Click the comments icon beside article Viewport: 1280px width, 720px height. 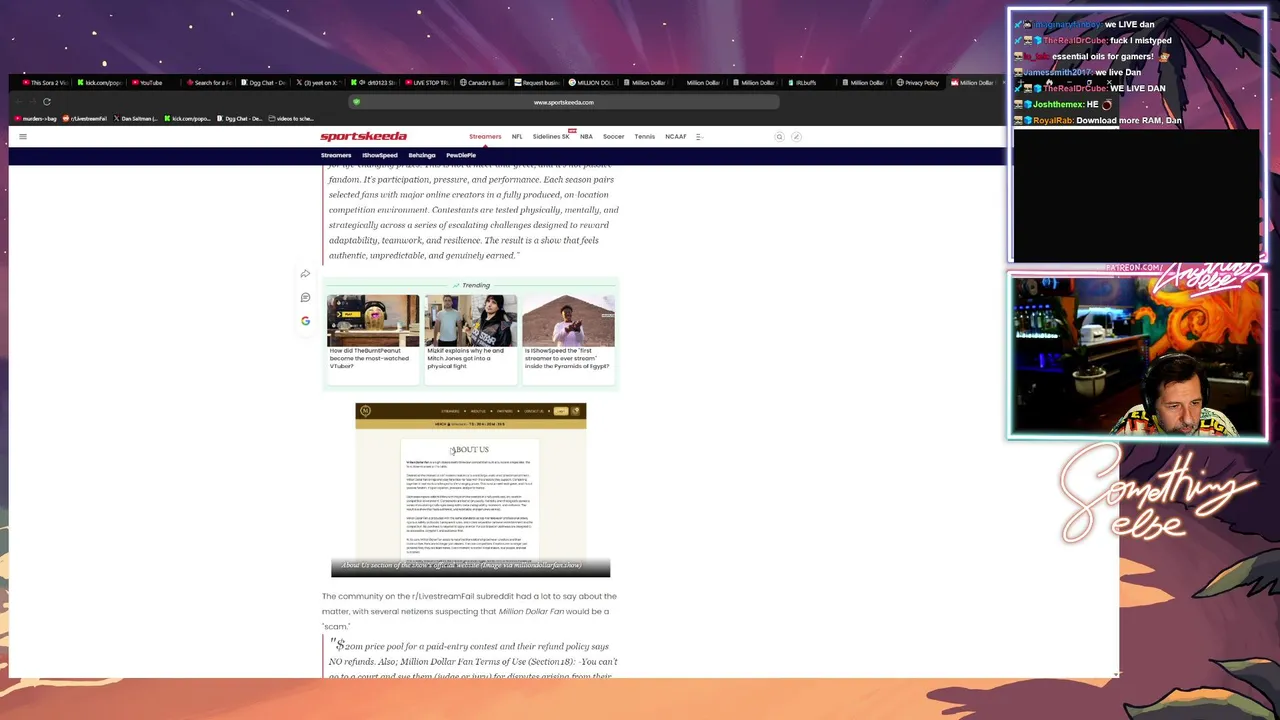[305, 297]
